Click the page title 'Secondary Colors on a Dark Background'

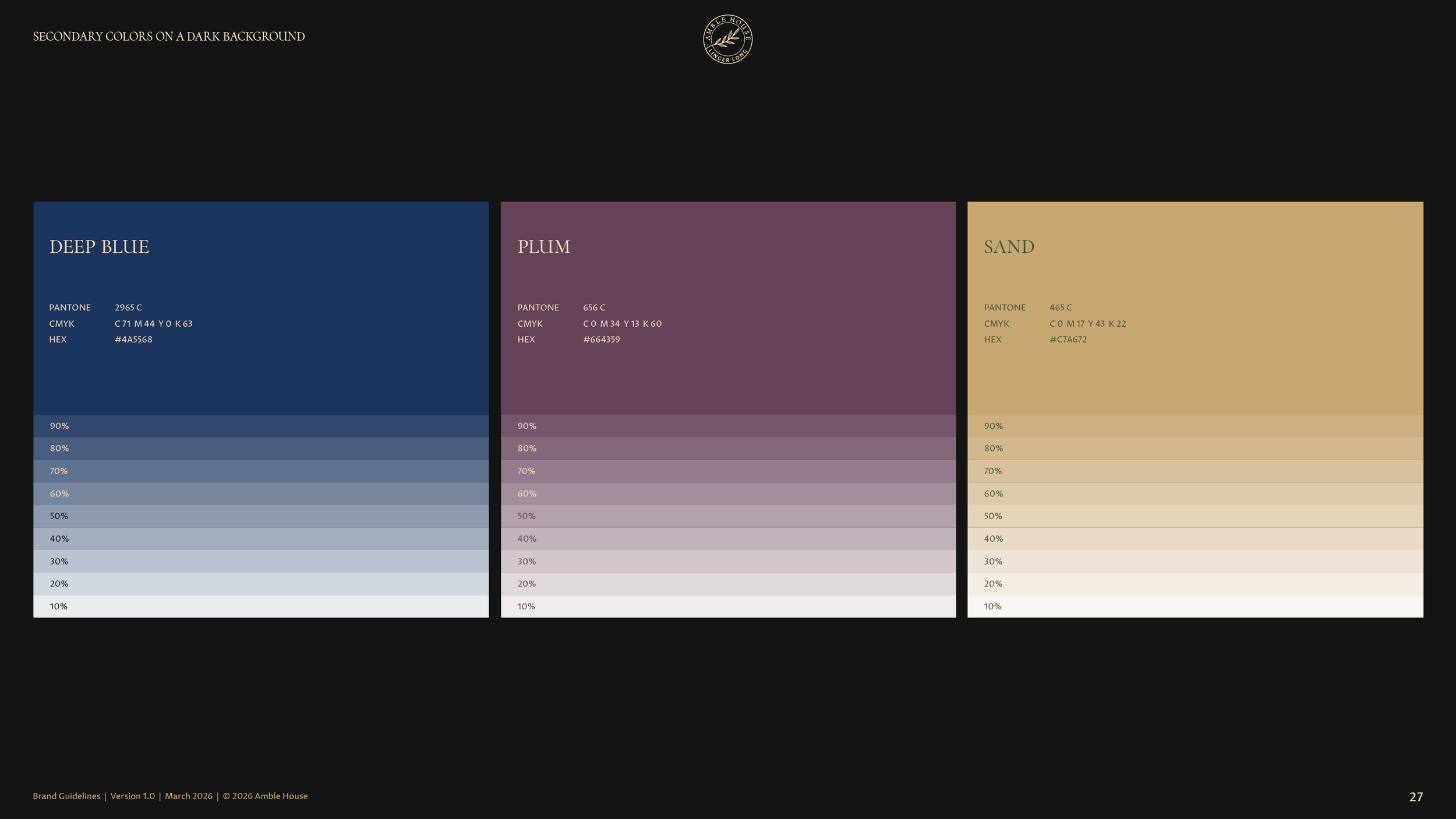(x=169, y=36)
